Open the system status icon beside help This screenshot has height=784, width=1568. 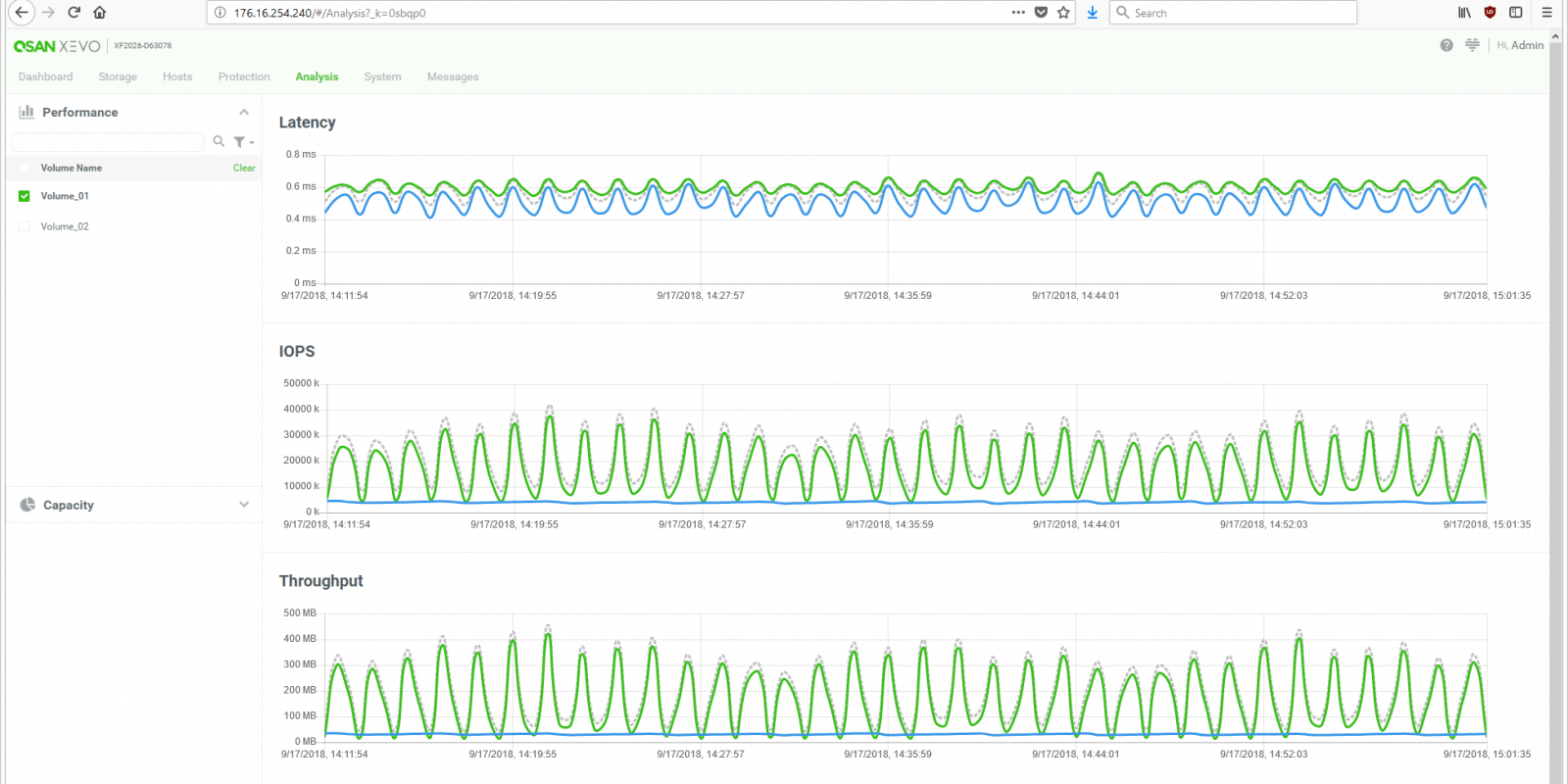click(1472, 45)
